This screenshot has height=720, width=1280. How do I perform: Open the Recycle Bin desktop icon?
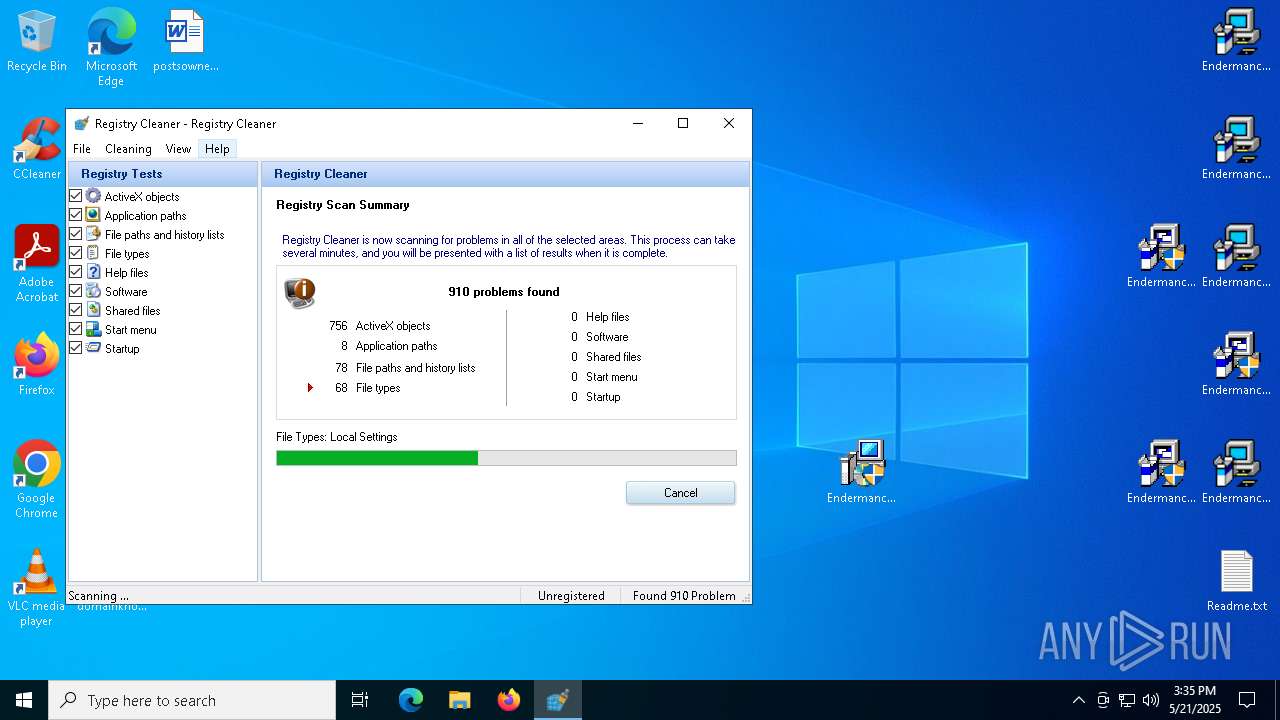37,42
